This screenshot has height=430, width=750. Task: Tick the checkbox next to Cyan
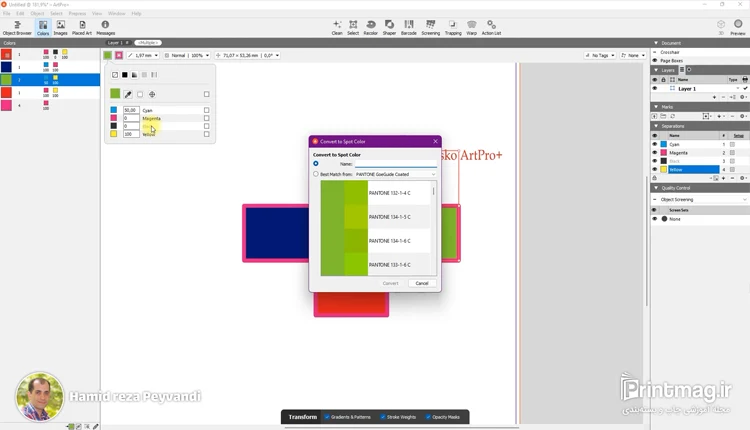207,110
